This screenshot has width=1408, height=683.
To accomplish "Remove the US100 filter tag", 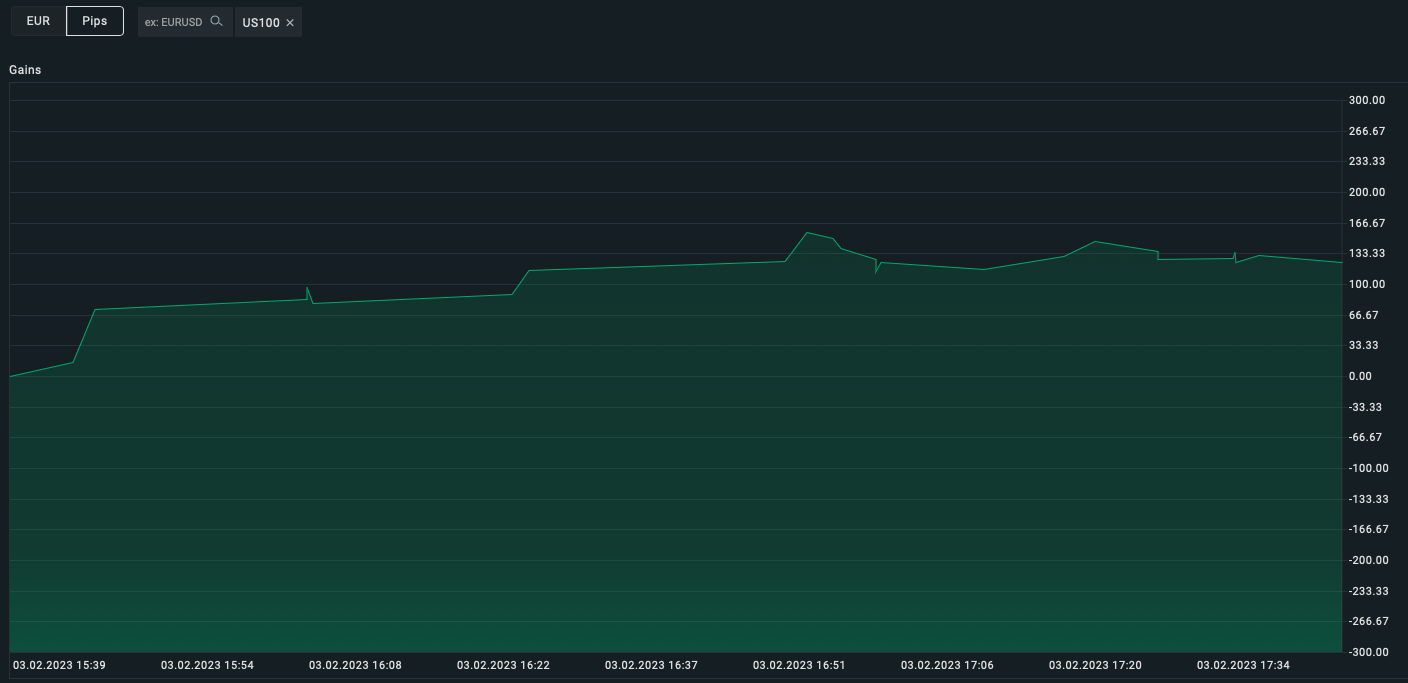I will click(x=290, y=23).
